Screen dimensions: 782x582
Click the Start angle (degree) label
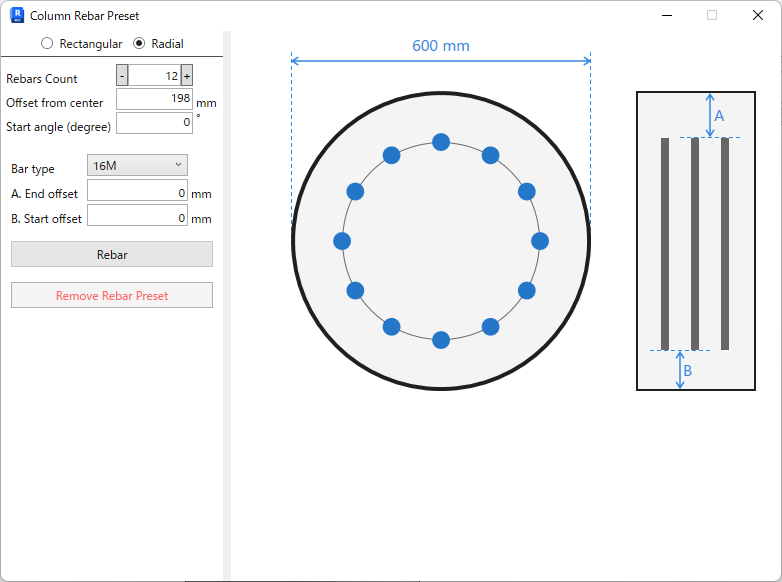(x=58, y=127)
